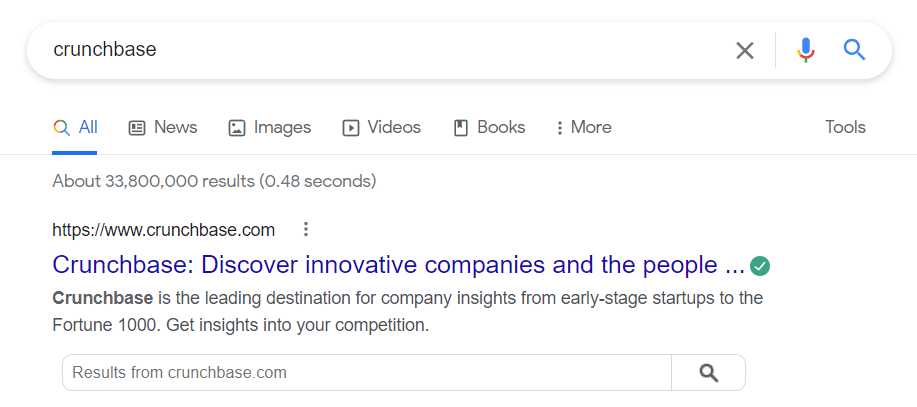Screen dimensions: 917x407
Task: Click into the Results from crunchbase.com field
Action: coord(367,372)
